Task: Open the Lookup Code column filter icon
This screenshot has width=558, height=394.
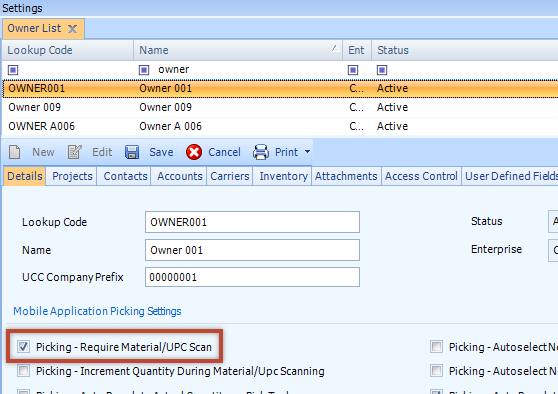Action: (x=13, y=70)
